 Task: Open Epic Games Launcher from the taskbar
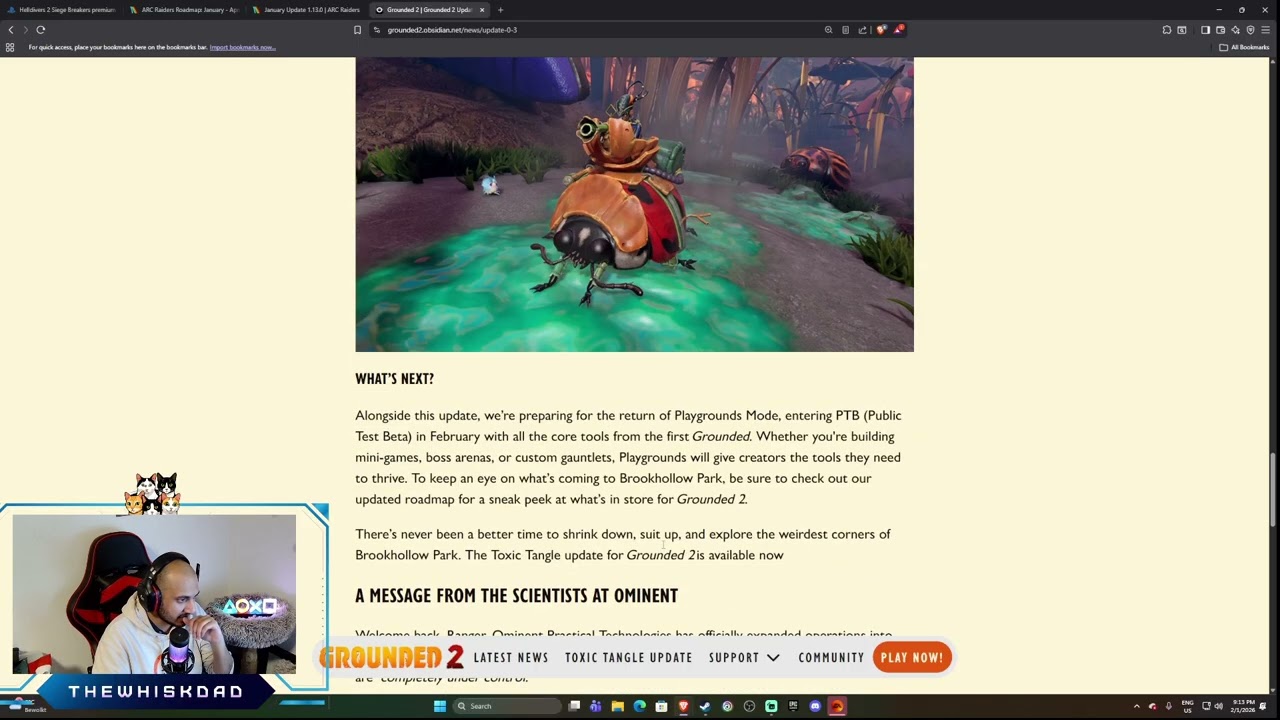coord(793,706)
